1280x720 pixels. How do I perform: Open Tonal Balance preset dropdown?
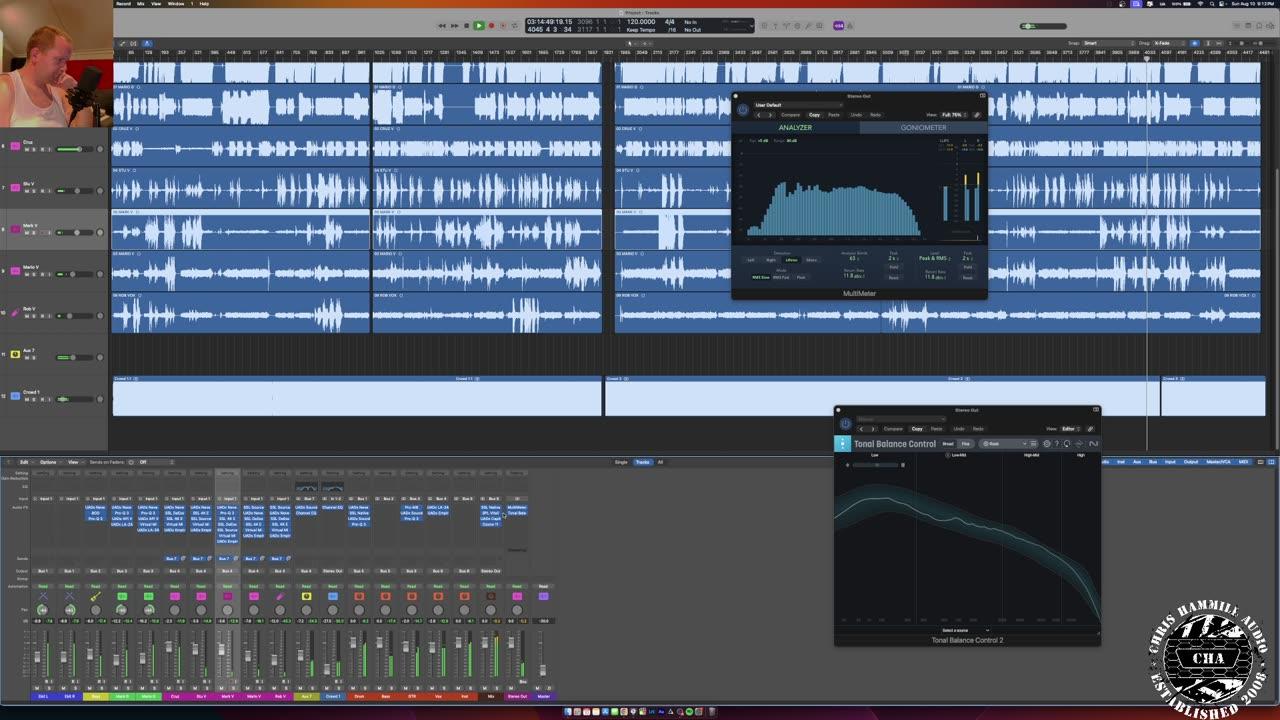(901, 419)
